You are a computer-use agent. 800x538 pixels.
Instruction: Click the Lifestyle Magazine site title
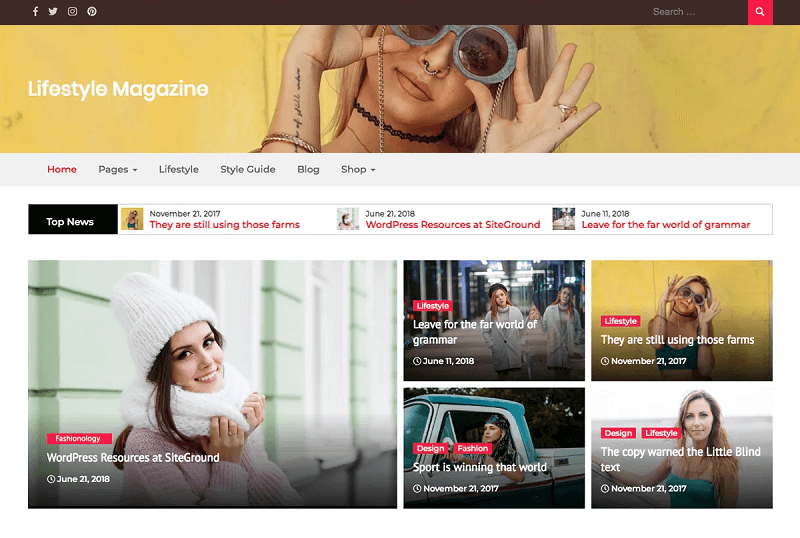118,89
